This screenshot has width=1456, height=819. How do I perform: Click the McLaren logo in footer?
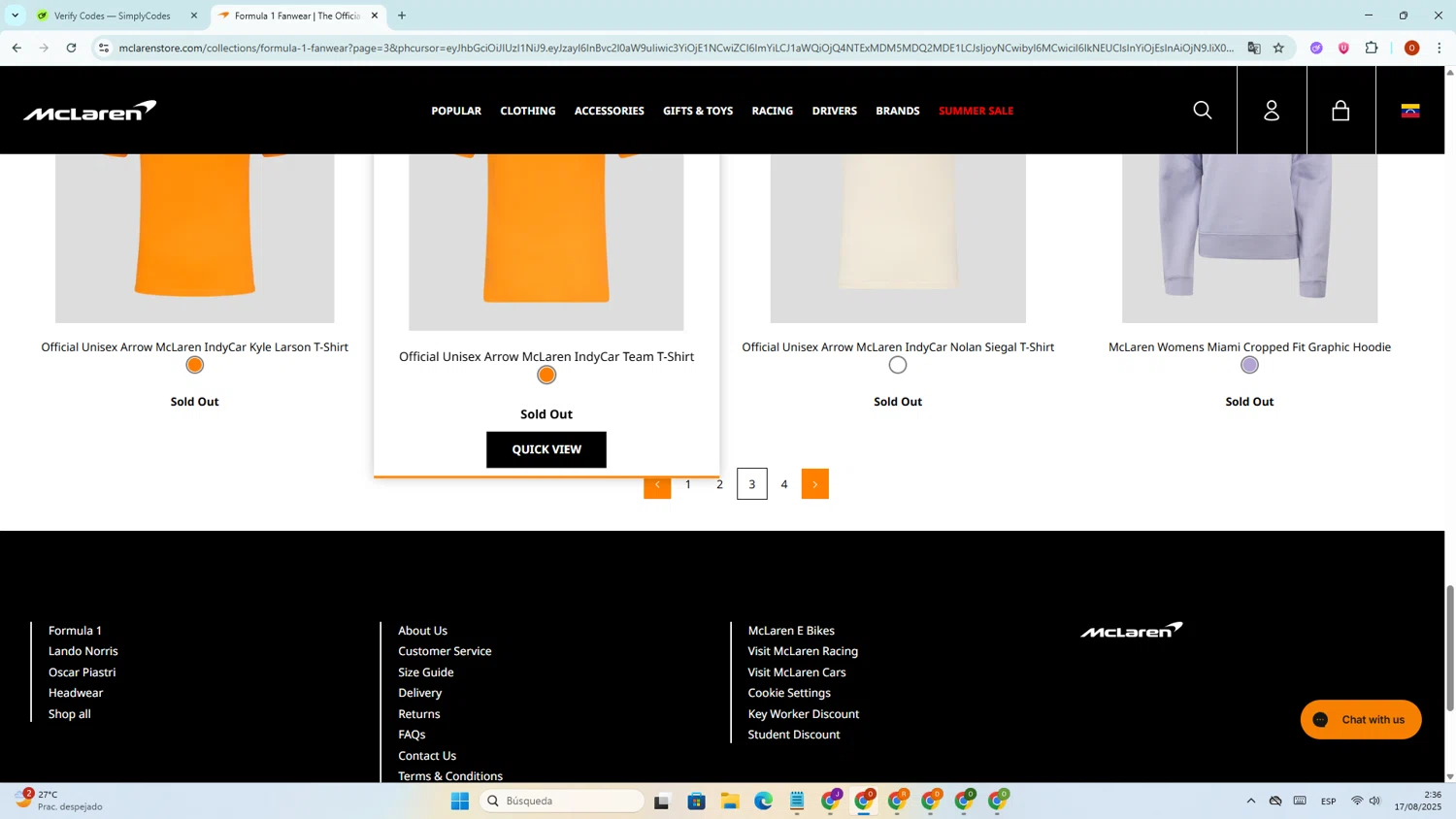tap(1132, 631)
